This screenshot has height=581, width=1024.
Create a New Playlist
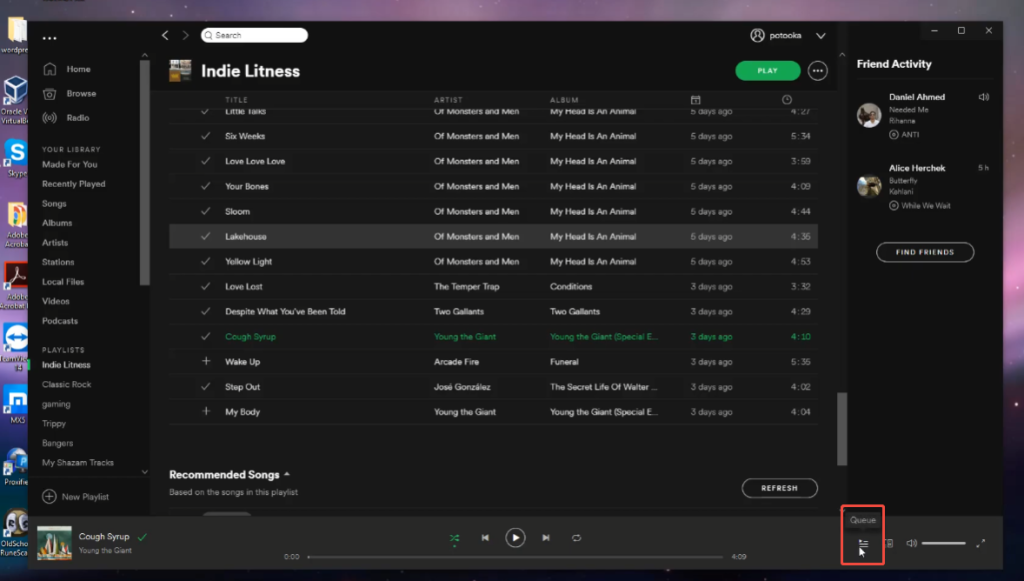(76, 497)
